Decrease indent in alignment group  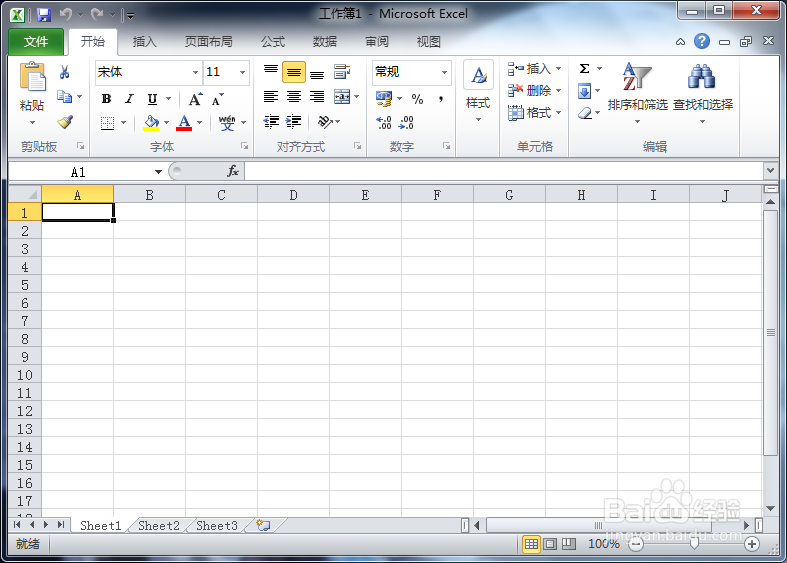271,121
